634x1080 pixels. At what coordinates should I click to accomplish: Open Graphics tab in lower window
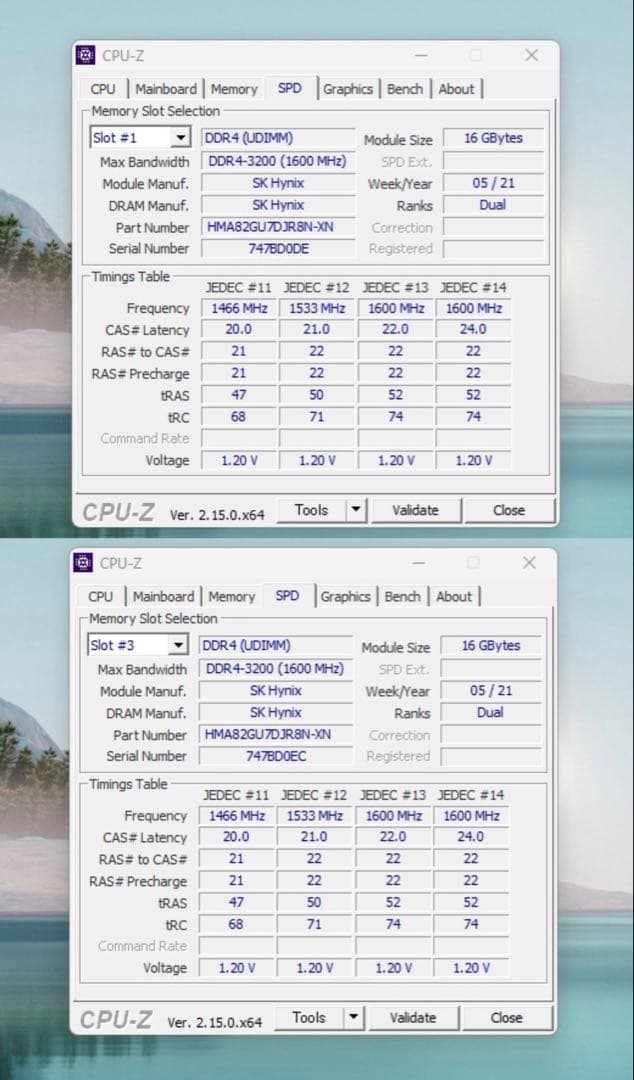tap(345, 596)
